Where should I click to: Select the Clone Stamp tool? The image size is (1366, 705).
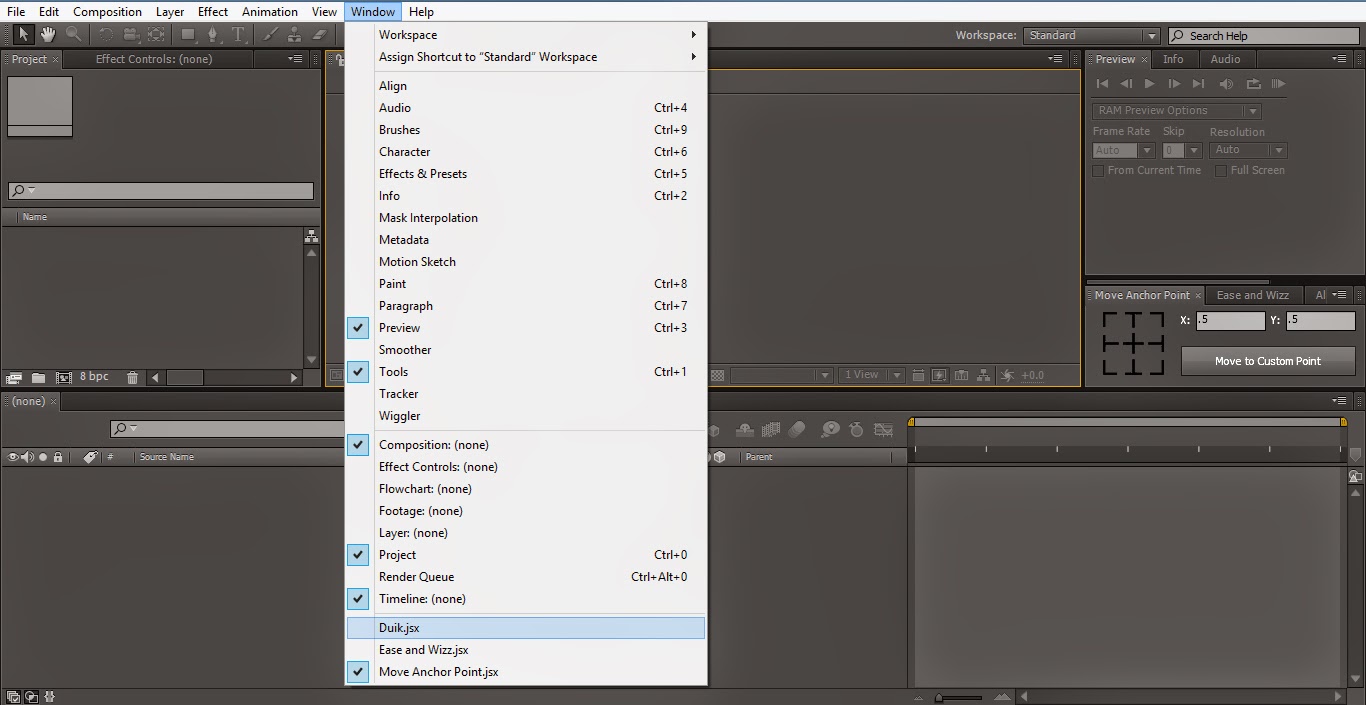(295, 33)
